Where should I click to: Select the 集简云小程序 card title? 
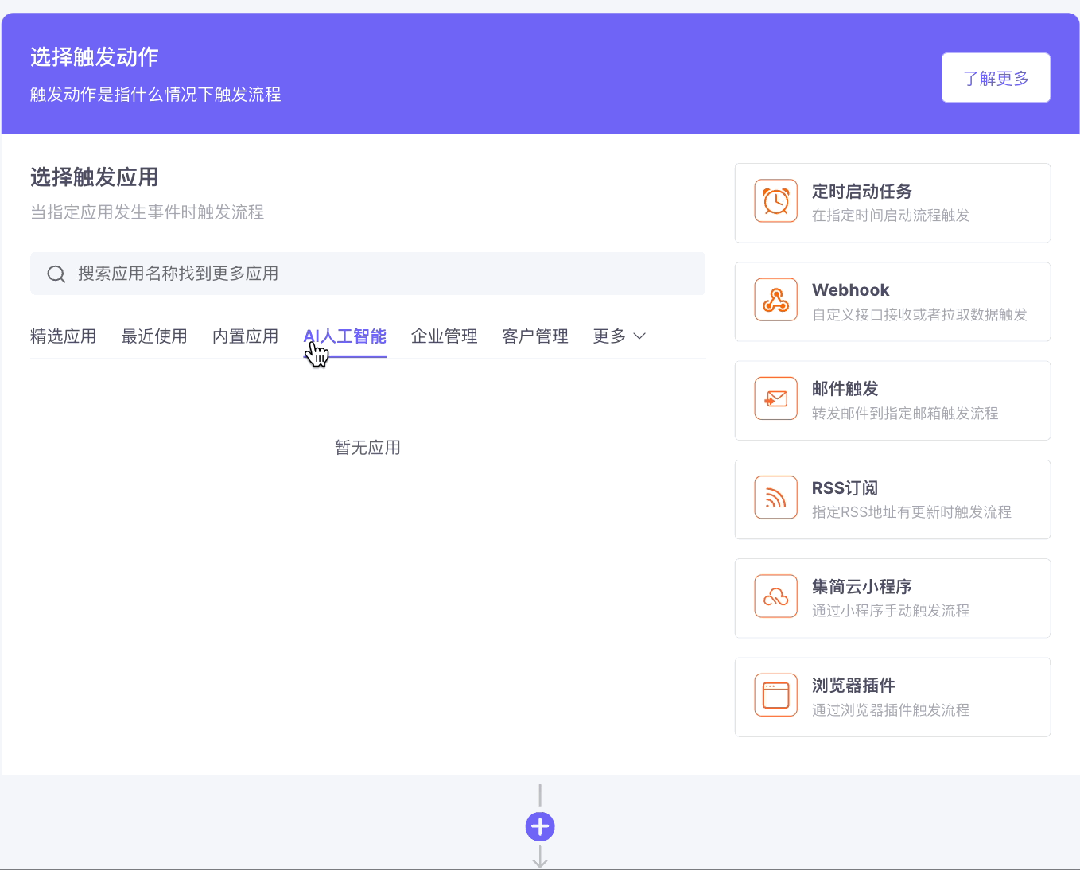(862, 586)
